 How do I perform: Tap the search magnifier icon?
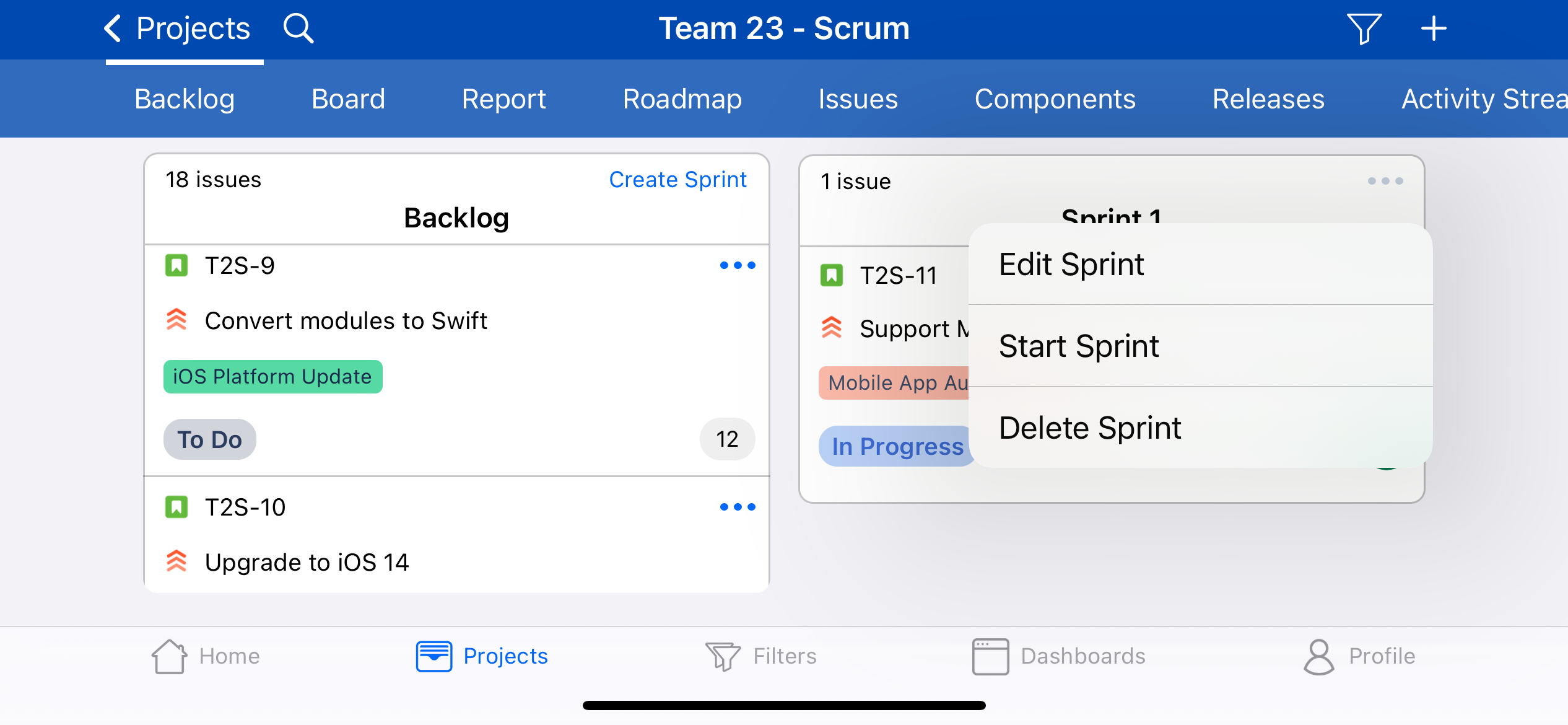[298, 29]
